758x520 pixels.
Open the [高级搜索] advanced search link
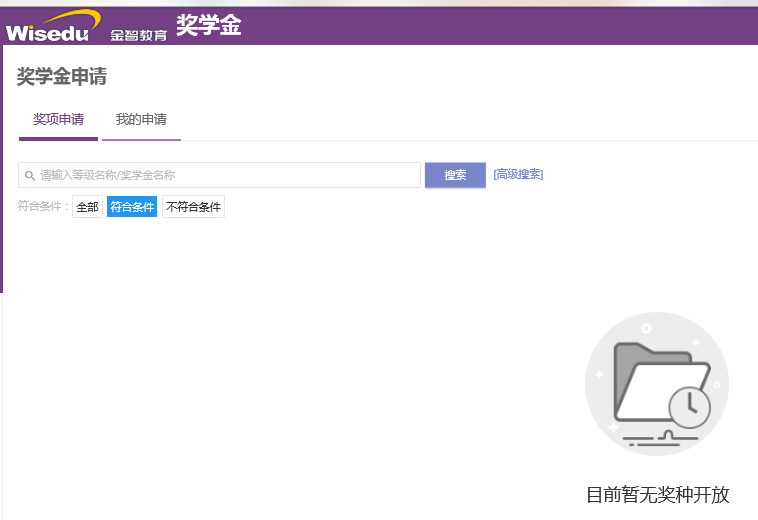pos(518,174)
